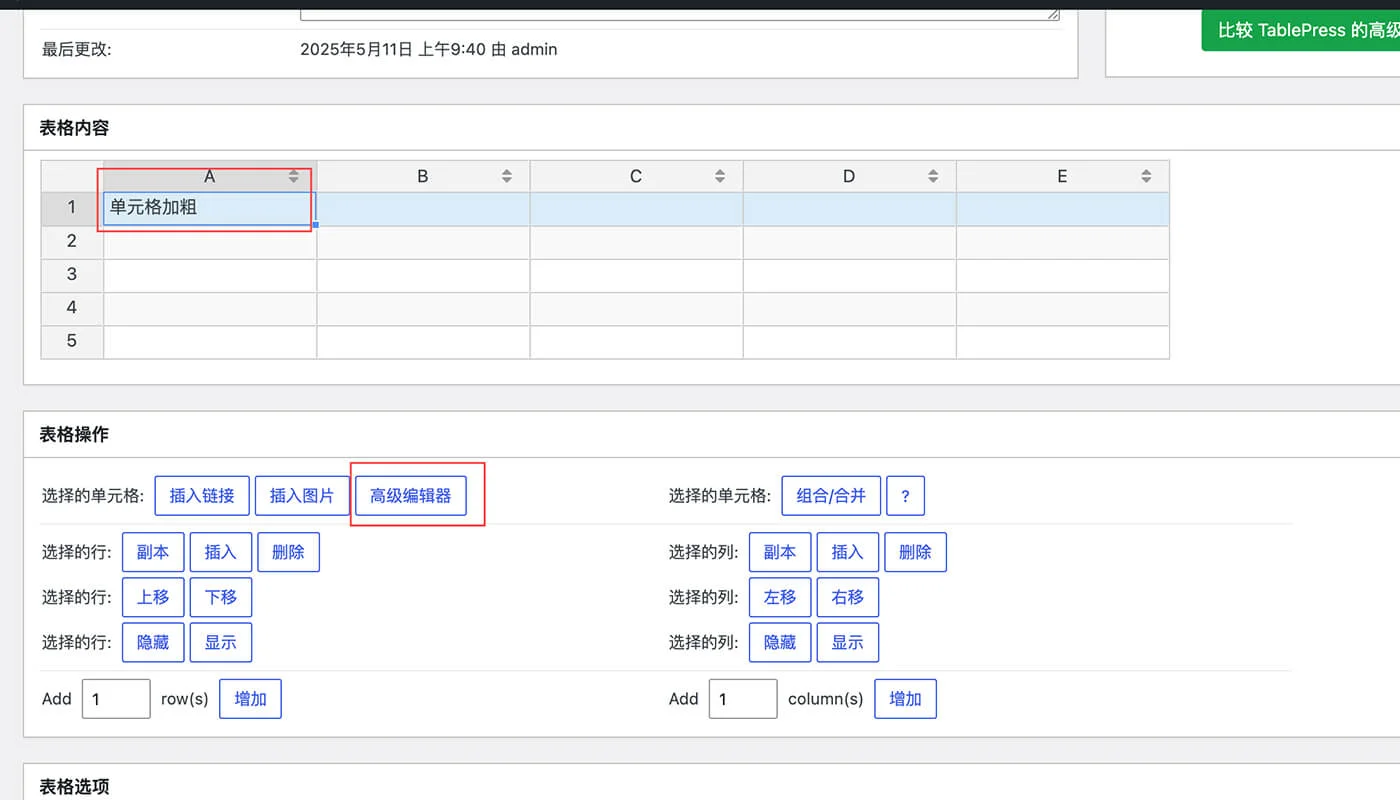Delete the selected column with 删除
The image size is (1400, 800).
(x=915, y=551)
